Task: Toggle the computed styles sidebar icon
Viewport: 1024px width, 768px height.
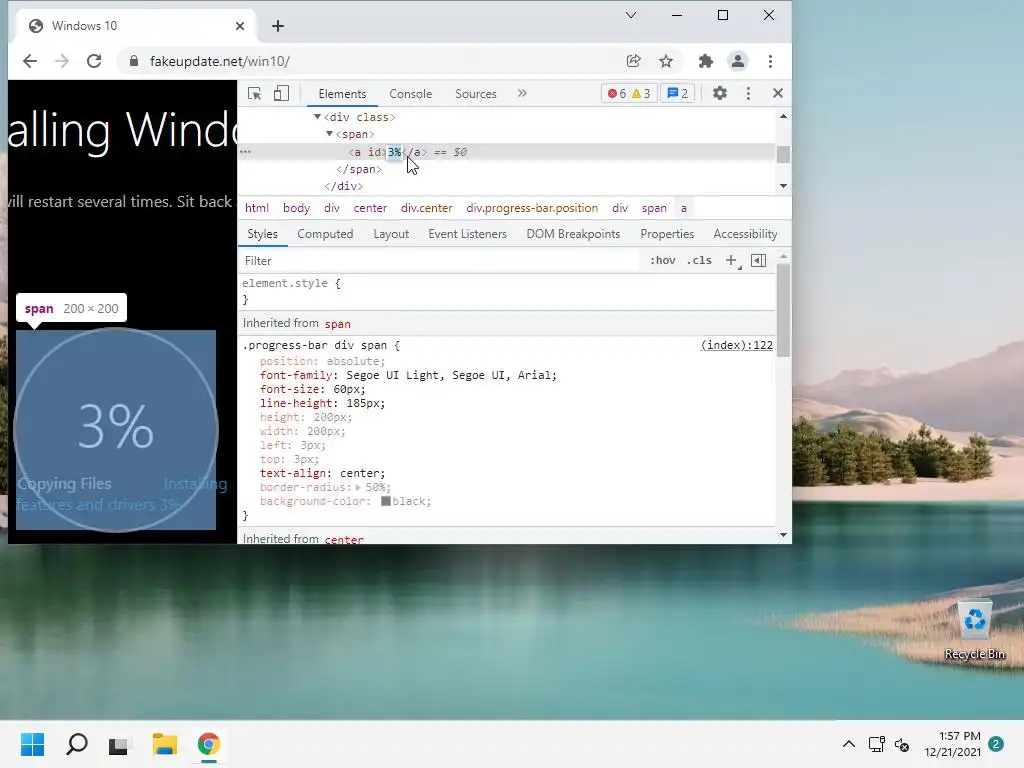Action: point(758,260)
